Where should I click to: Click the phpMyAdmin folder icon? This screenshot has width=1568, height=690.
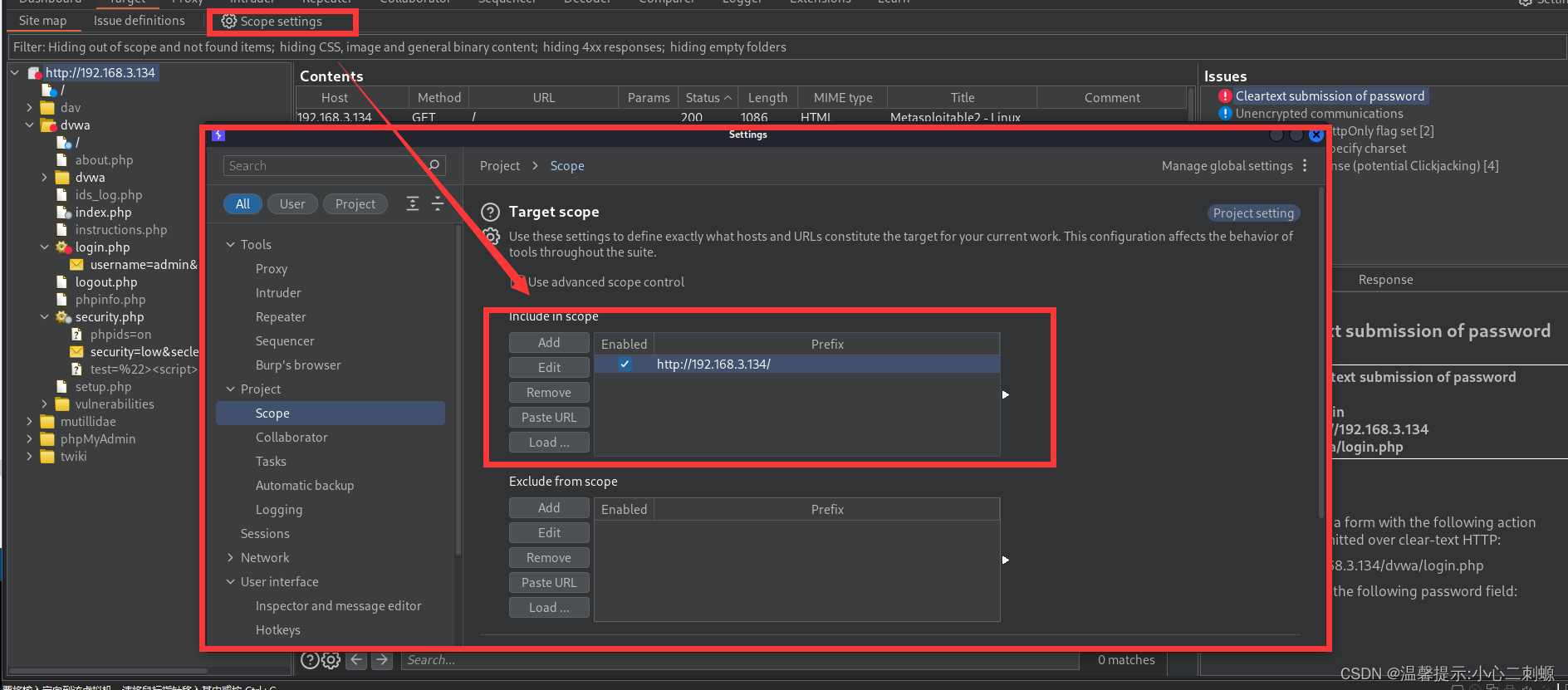coord(47,439)
